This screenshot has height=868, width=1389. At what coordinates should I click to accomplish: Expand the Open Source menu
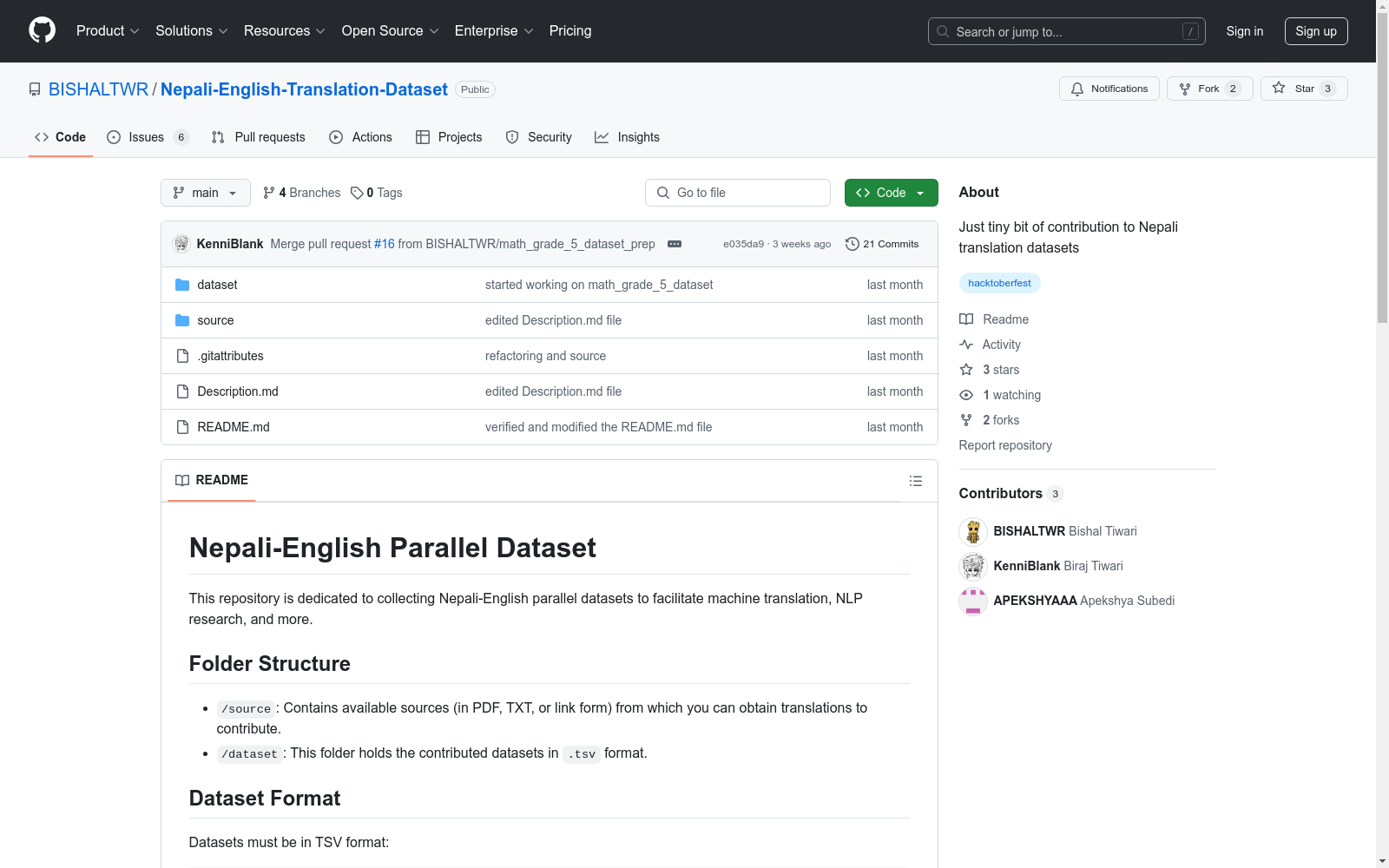[391, 31]
